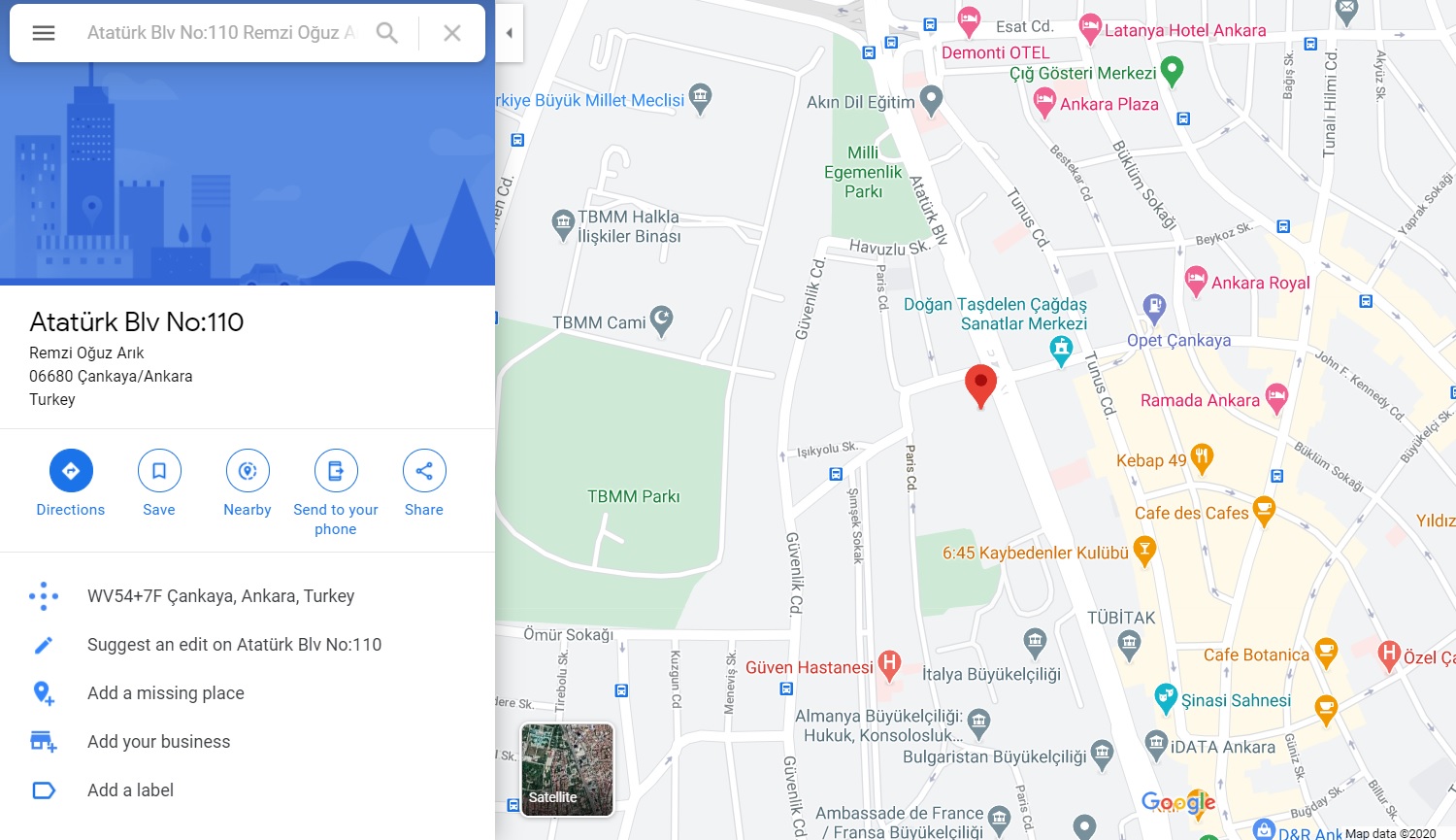Share this location
1456x840 pixels.
pyautogui.click(x=424, y=484)
